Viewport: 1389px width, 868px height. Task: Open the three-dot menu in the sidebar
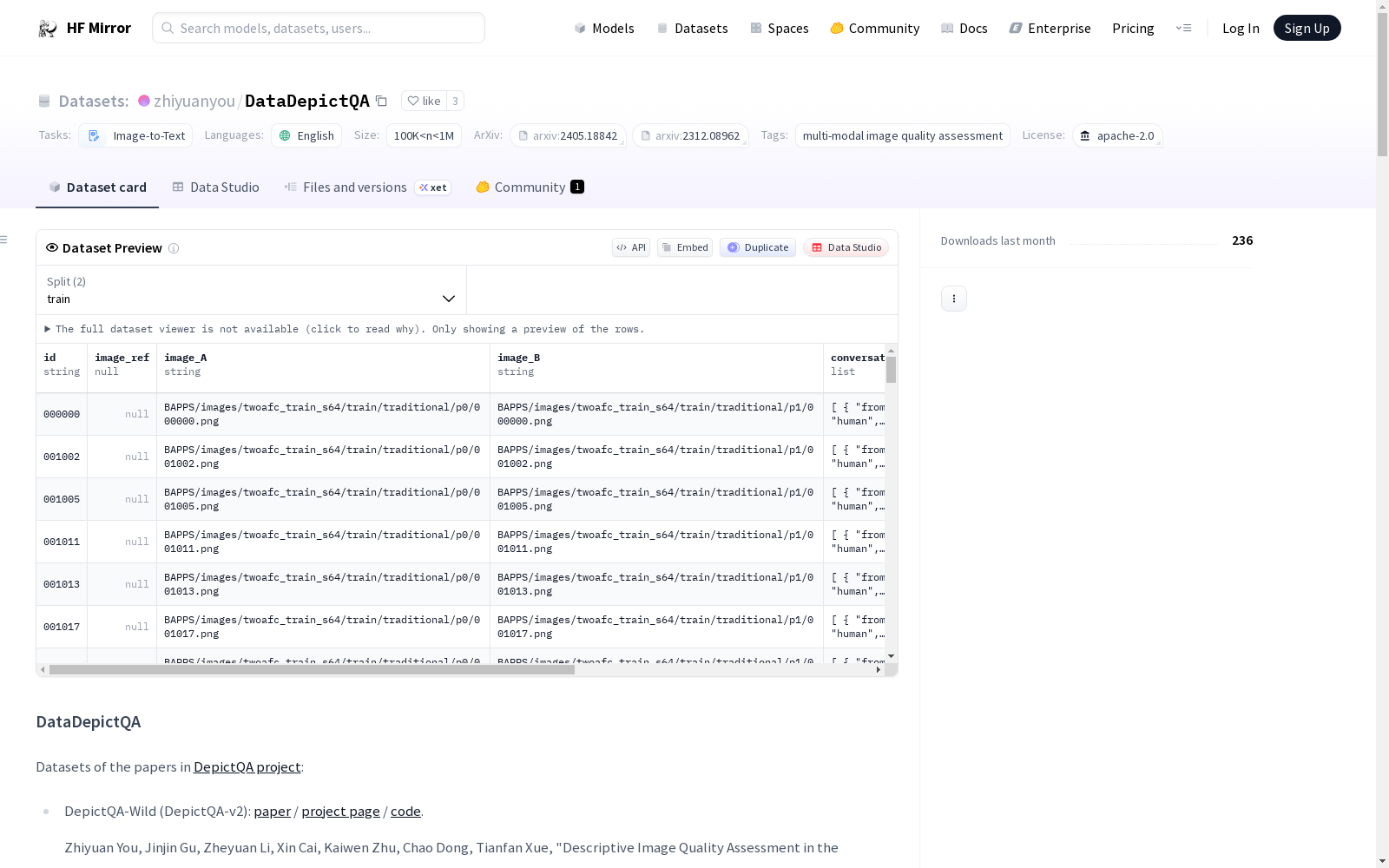(x=954, y=299)
